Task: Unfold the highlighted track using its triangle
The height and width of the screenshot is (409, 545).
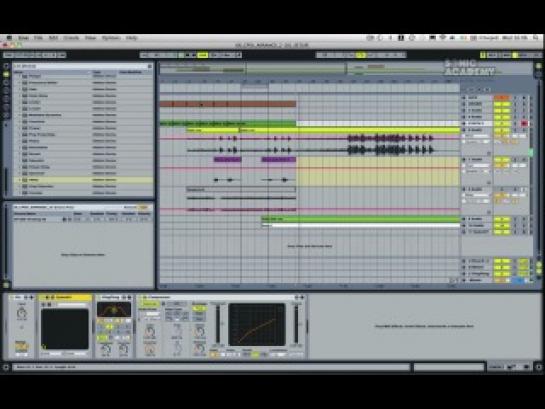Action: pos(464,123)
